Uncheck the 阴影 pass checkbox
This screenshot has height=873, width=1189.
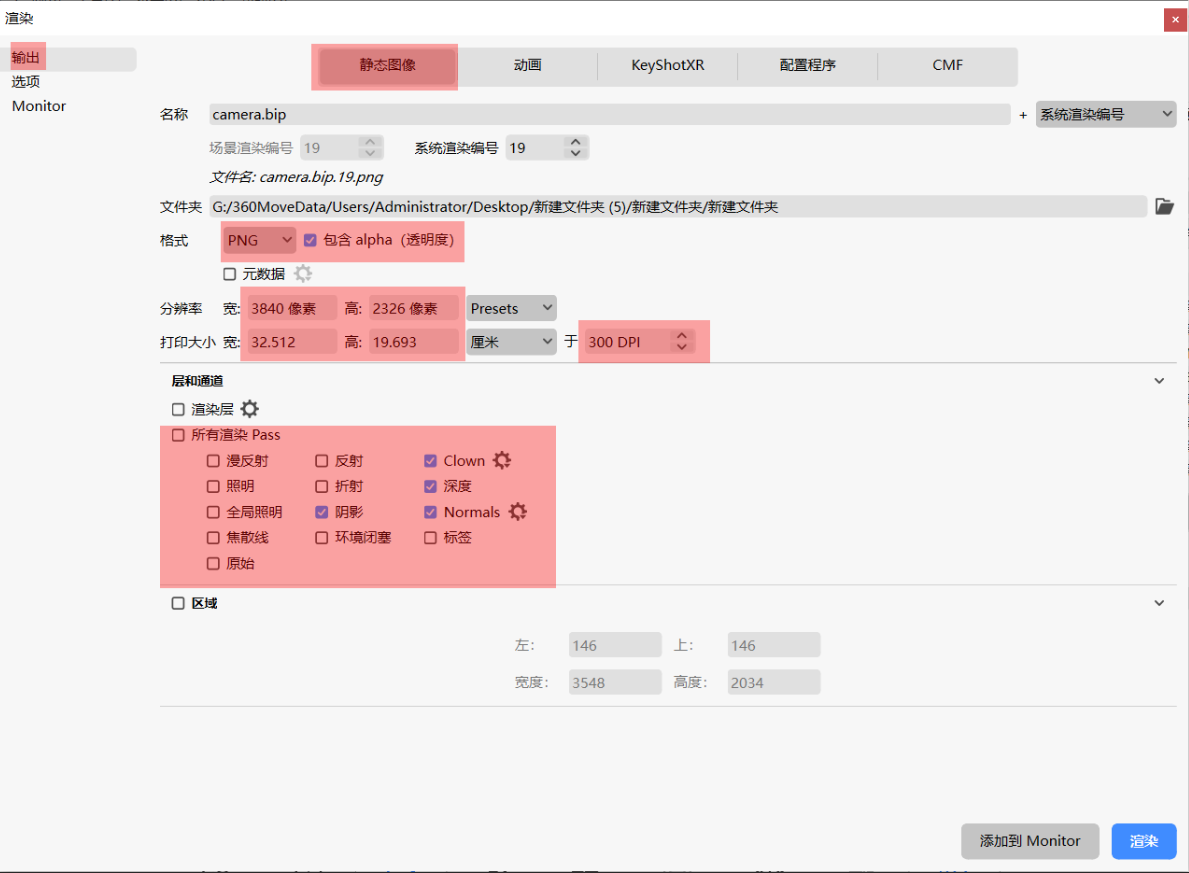coord(321,512)
